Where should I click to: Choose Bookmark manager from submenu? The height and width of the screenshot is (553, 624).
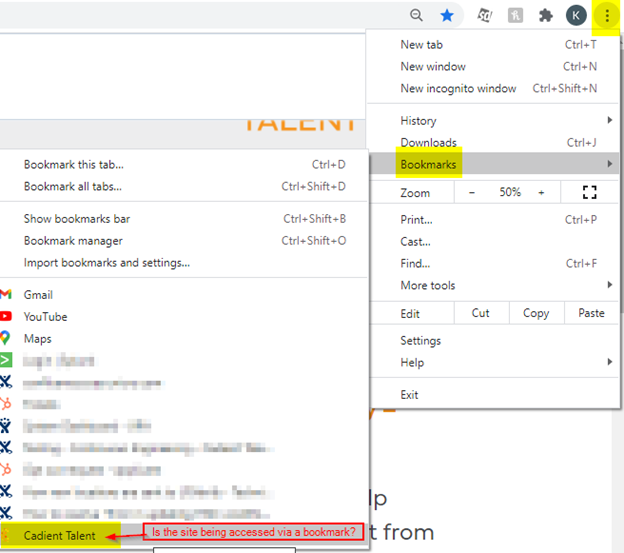coord(184,241)
